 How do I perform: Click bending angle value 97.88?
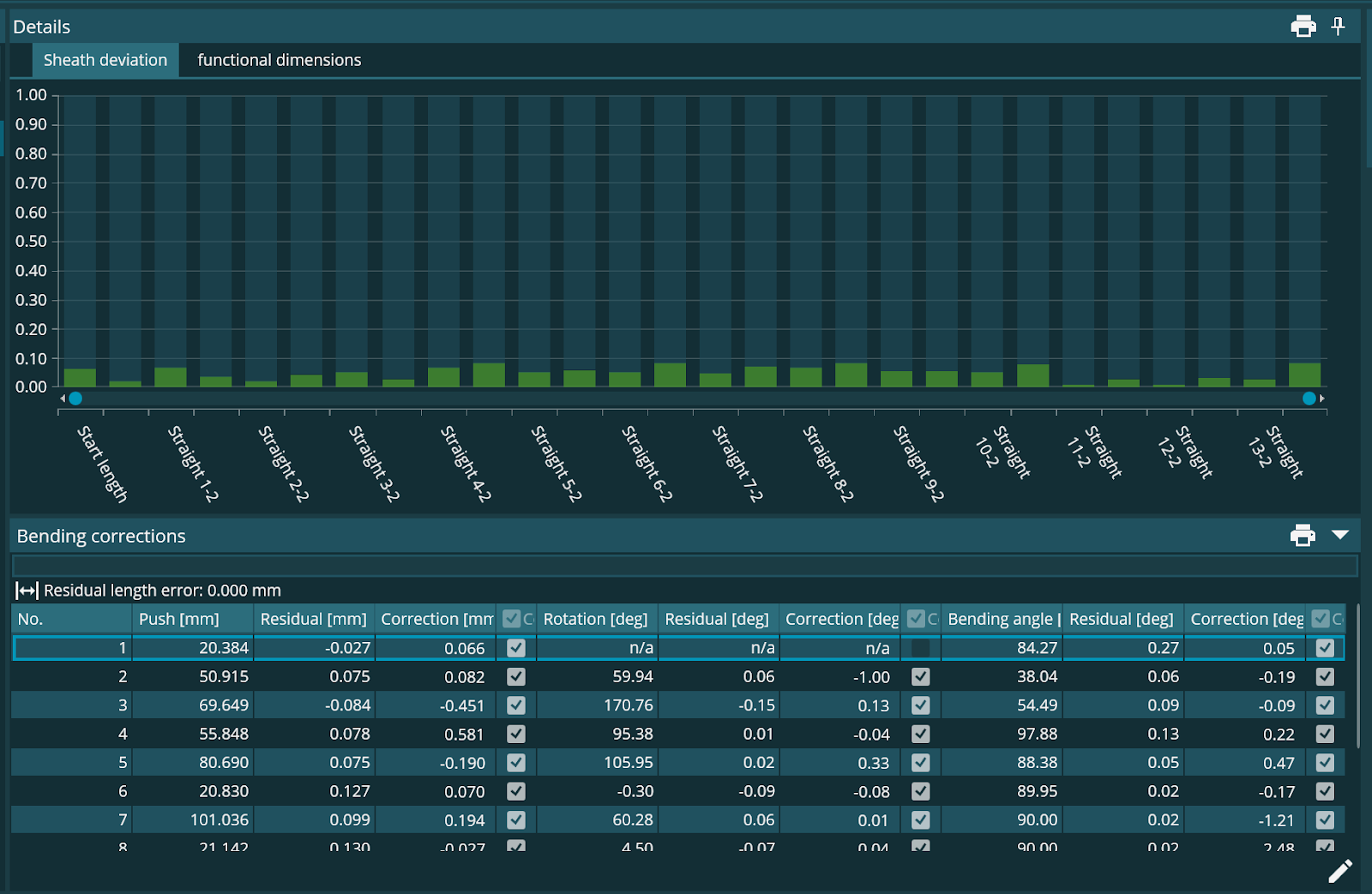1002,735
